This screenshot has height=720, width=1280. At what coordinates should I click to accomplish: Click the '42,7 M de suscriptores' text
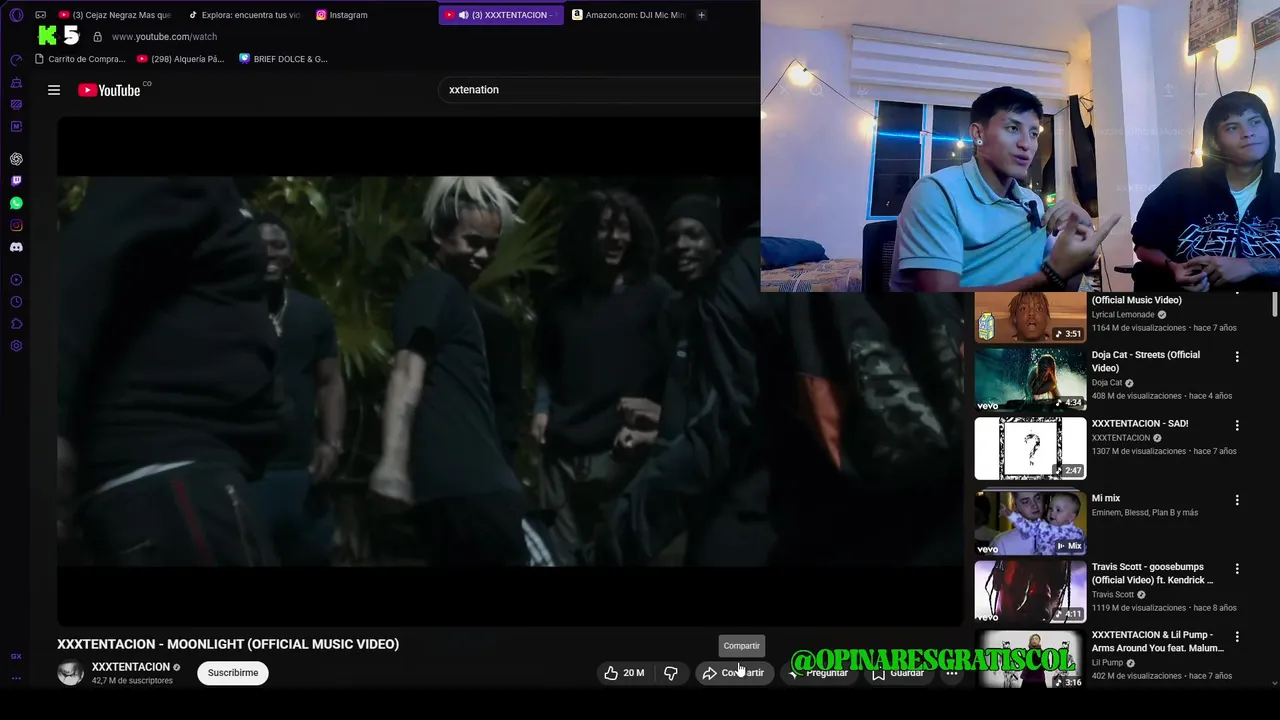tap(132, 681)
